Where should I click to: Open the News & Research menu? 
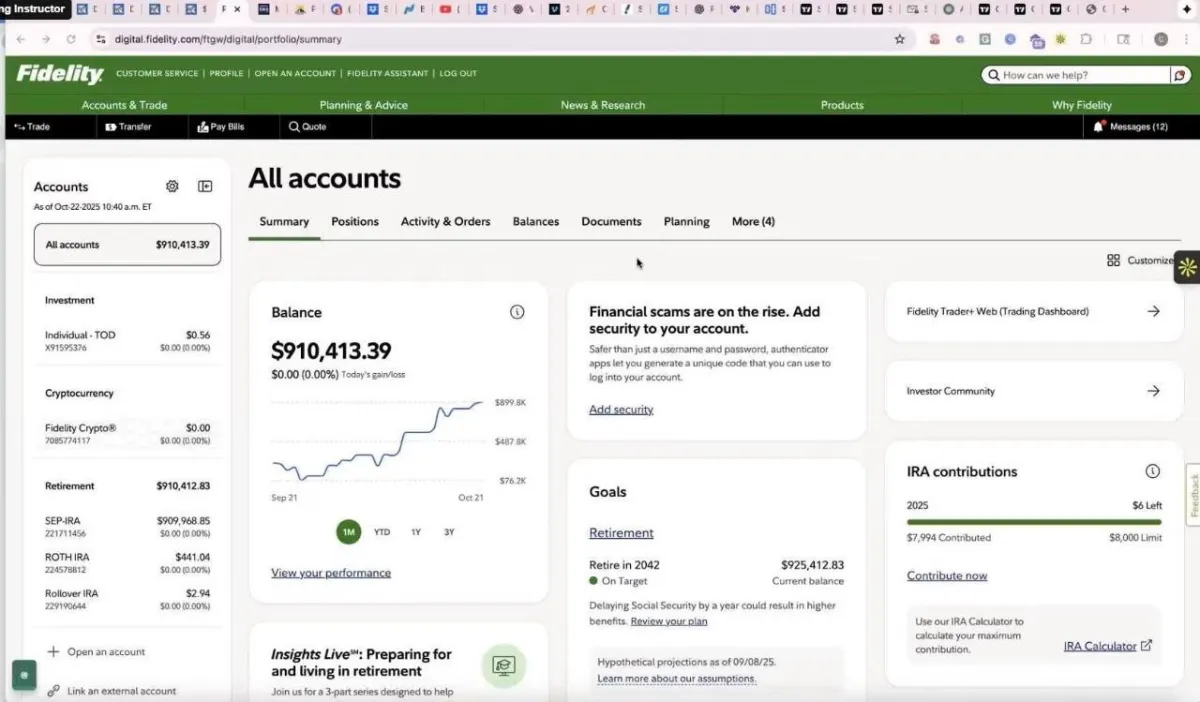tap(603, 105)
